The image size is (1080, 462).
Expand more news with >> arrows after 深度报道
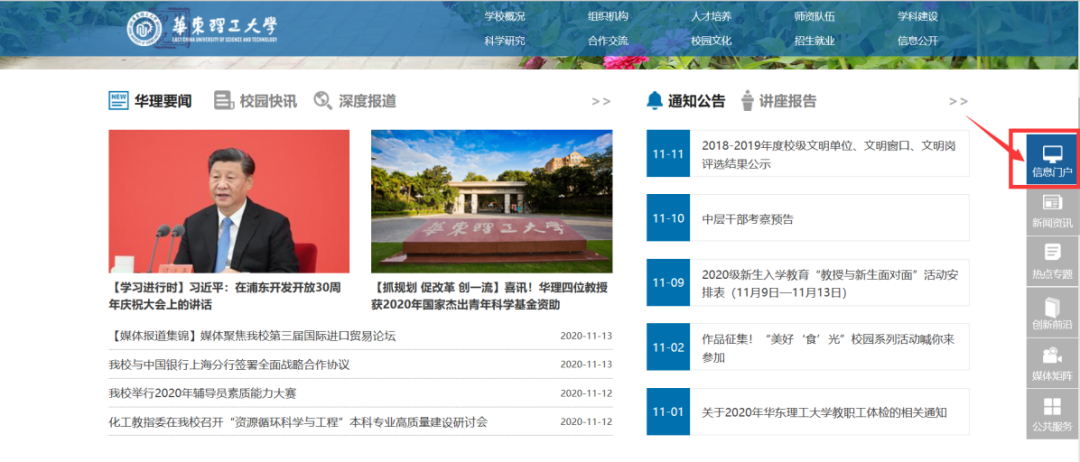601,101
